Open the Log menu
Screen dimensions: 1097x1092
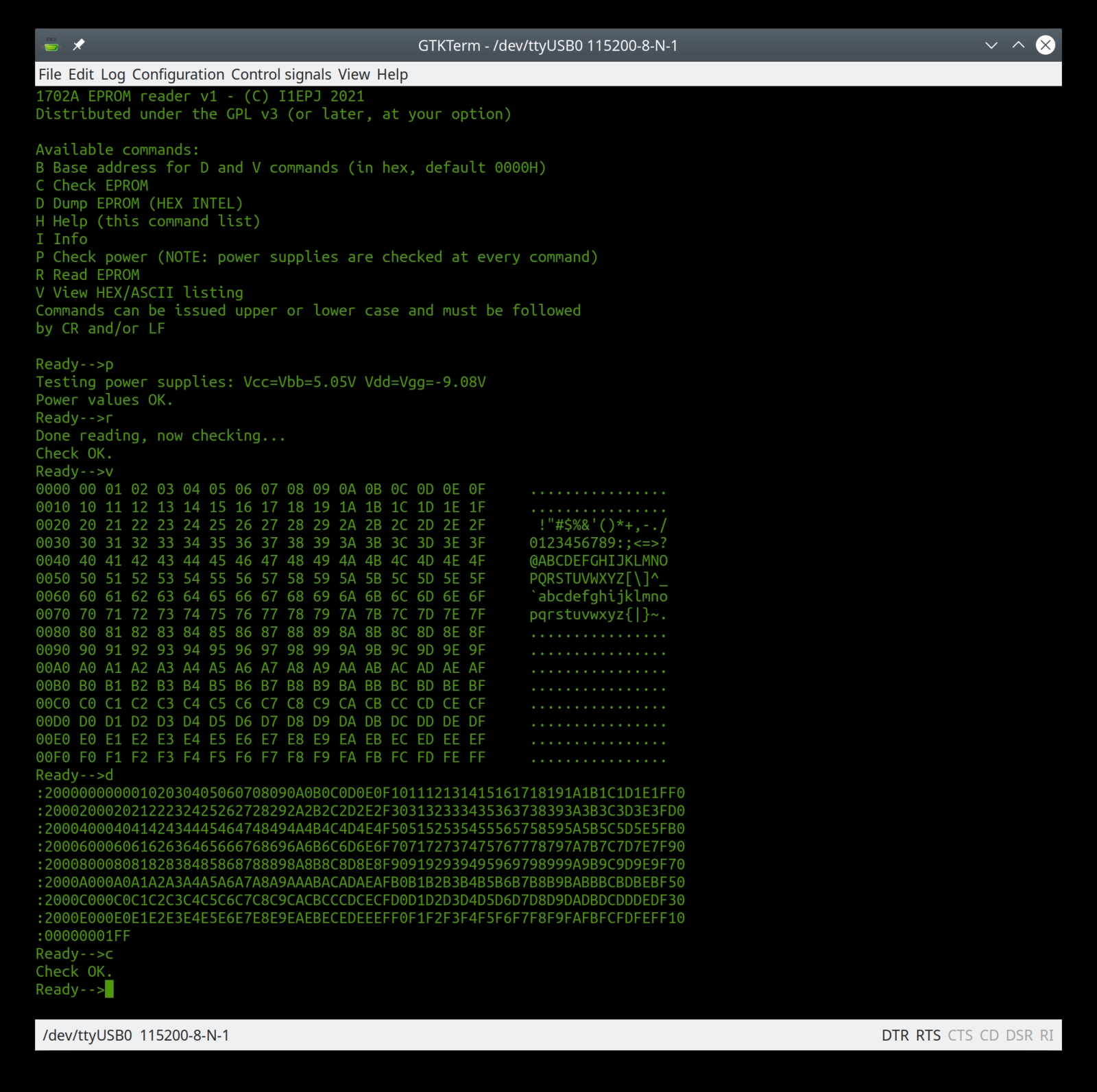pos(113,74)
